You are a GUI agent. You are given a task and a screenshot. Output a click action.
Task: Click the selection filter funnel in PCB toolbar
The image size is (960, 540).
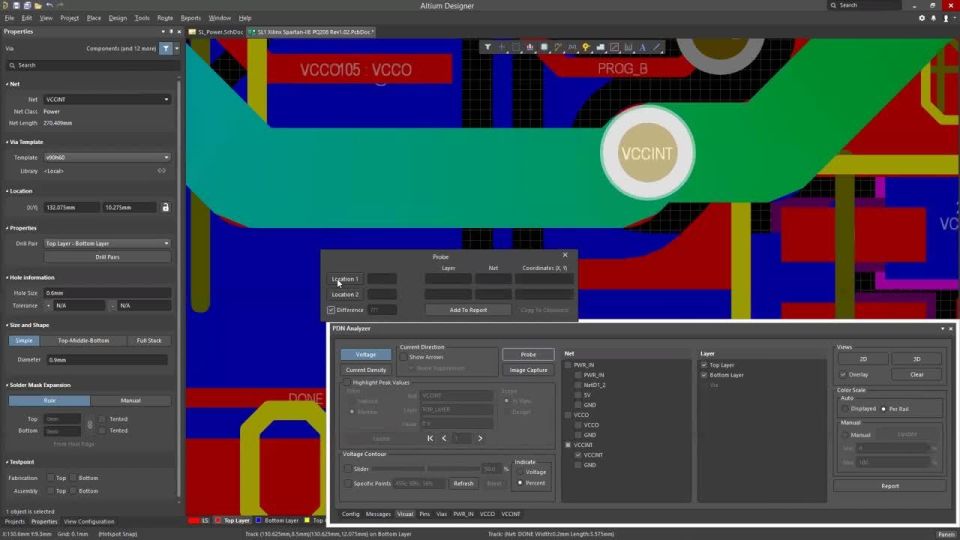pyautogui.click(x=487, y=47)
